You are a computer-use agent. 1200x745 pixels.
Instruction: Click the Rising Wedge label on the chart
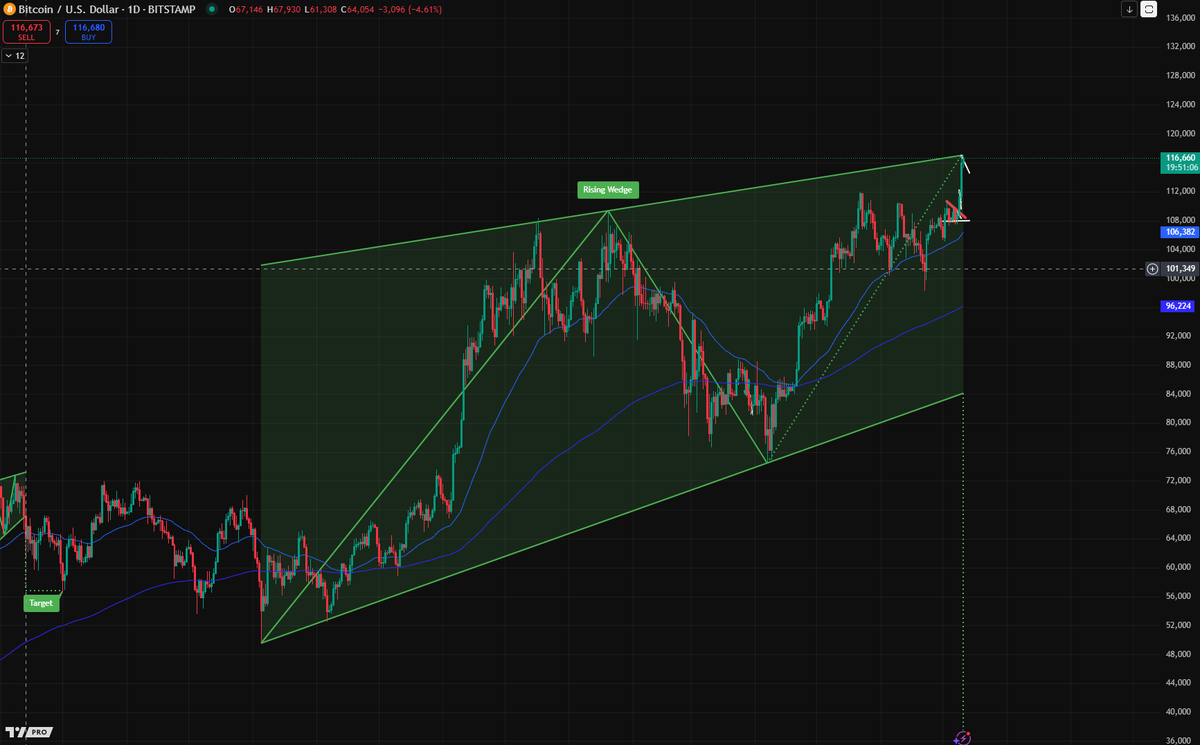pos(608,190)
